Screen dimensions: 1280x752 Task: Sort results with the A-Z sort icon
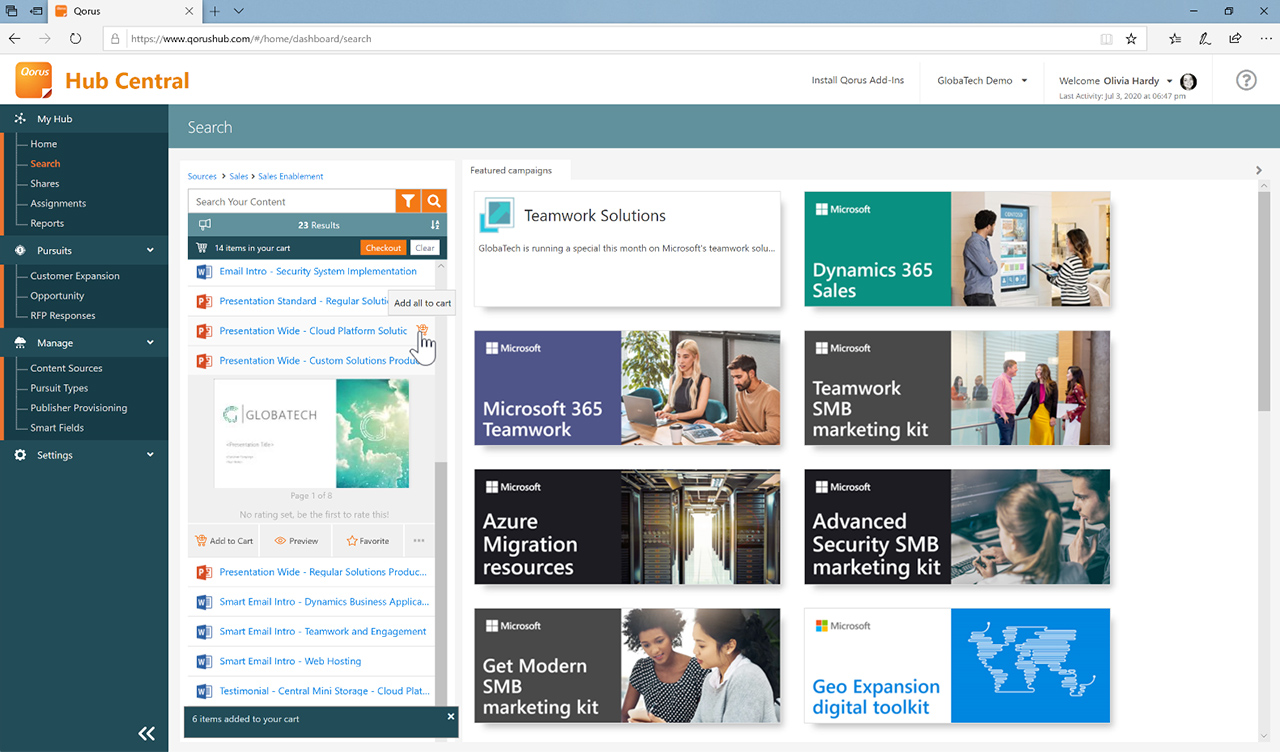point(435,225)
